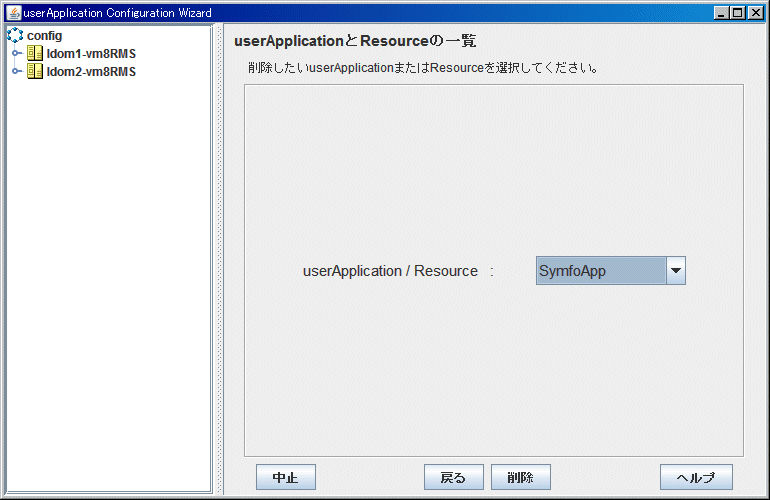Click the Java icon in title bar
770x500 pixels.
click(x=14, y=13)
